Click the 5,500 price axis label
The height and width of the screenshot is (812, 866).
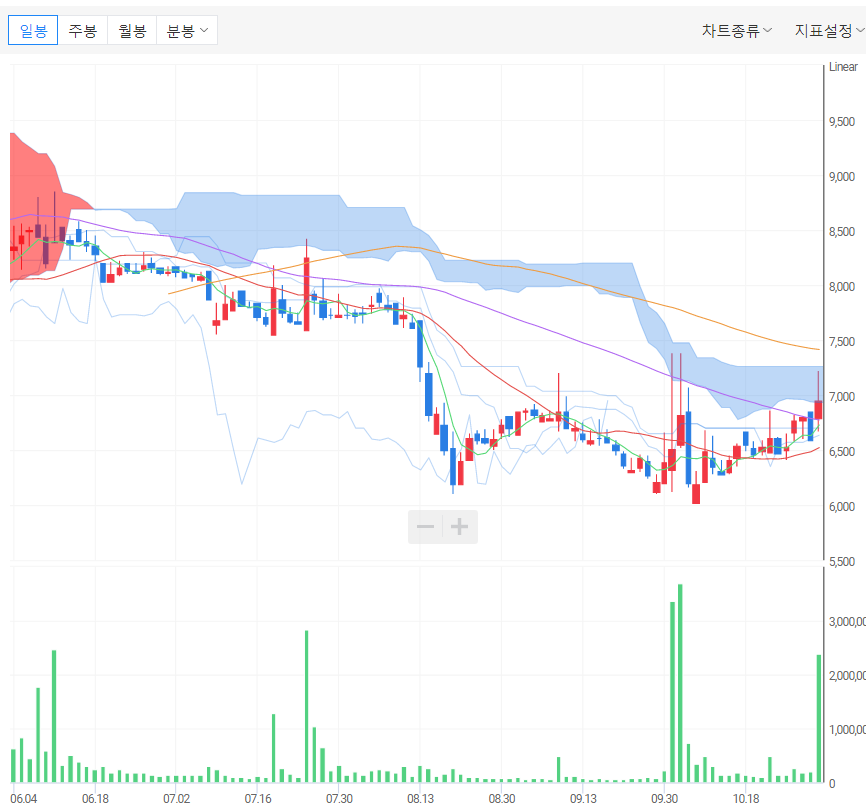842,561
